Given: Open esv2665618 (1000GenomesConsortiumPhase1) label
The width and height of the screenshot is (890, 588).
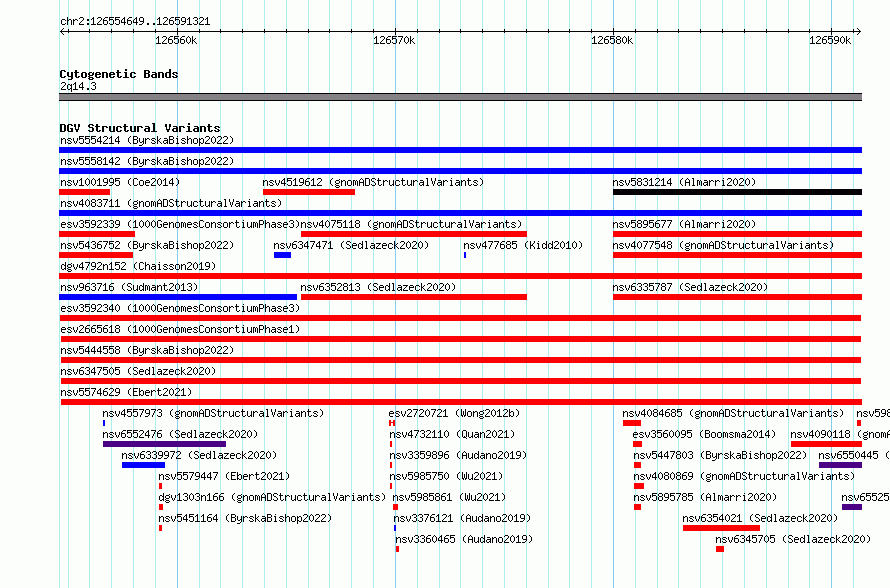Looking at the screenshot, I should (180, 329).
